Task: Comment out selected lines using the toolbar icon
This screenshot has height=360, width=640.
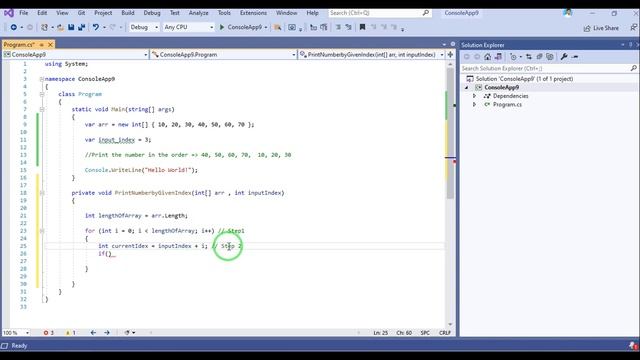Action: 338,27
